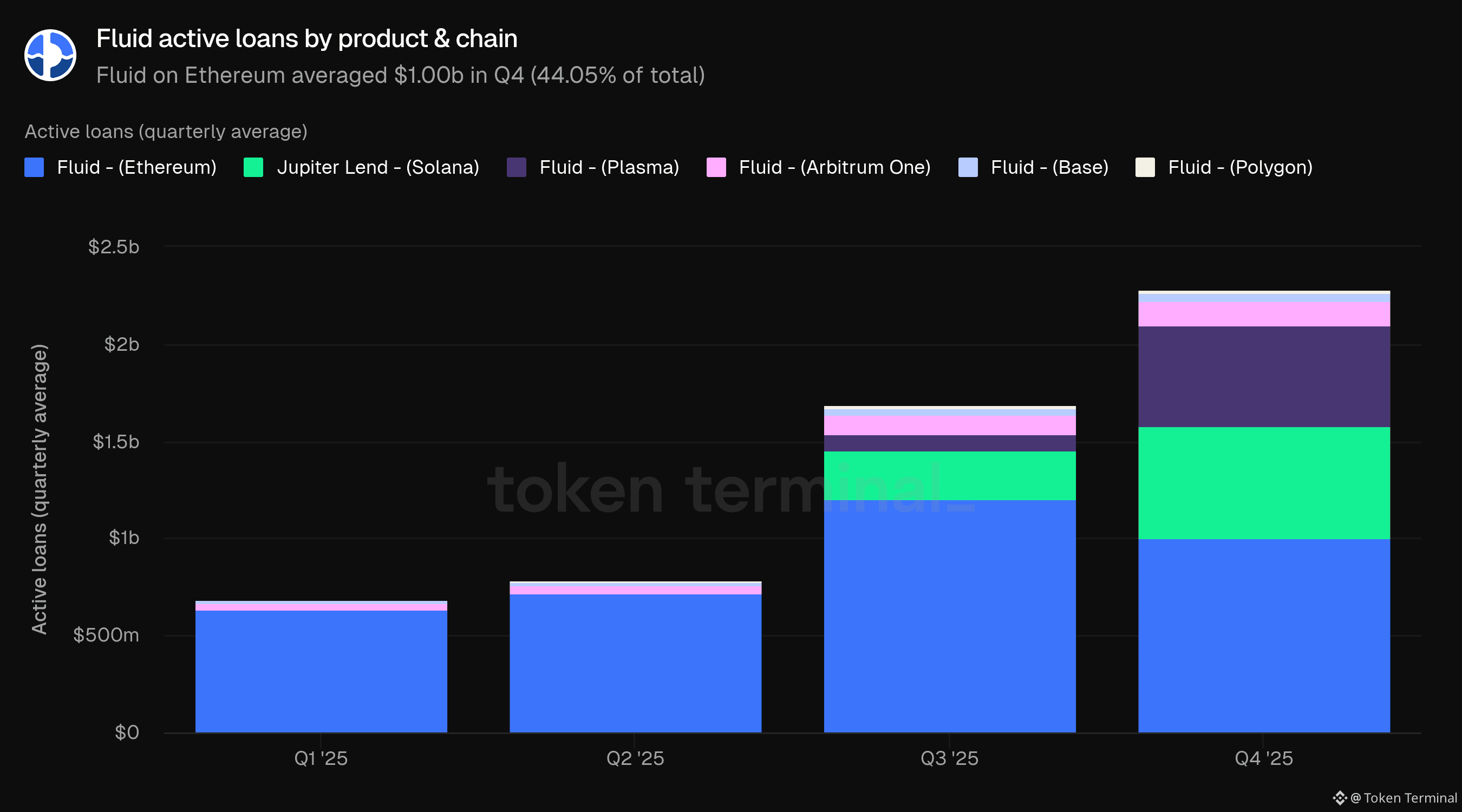Image resolution: width=1462 pixels, height=812 pixels.
Task: Select the Q1 '25 Ethereum bar
Action: click(321, 671)
